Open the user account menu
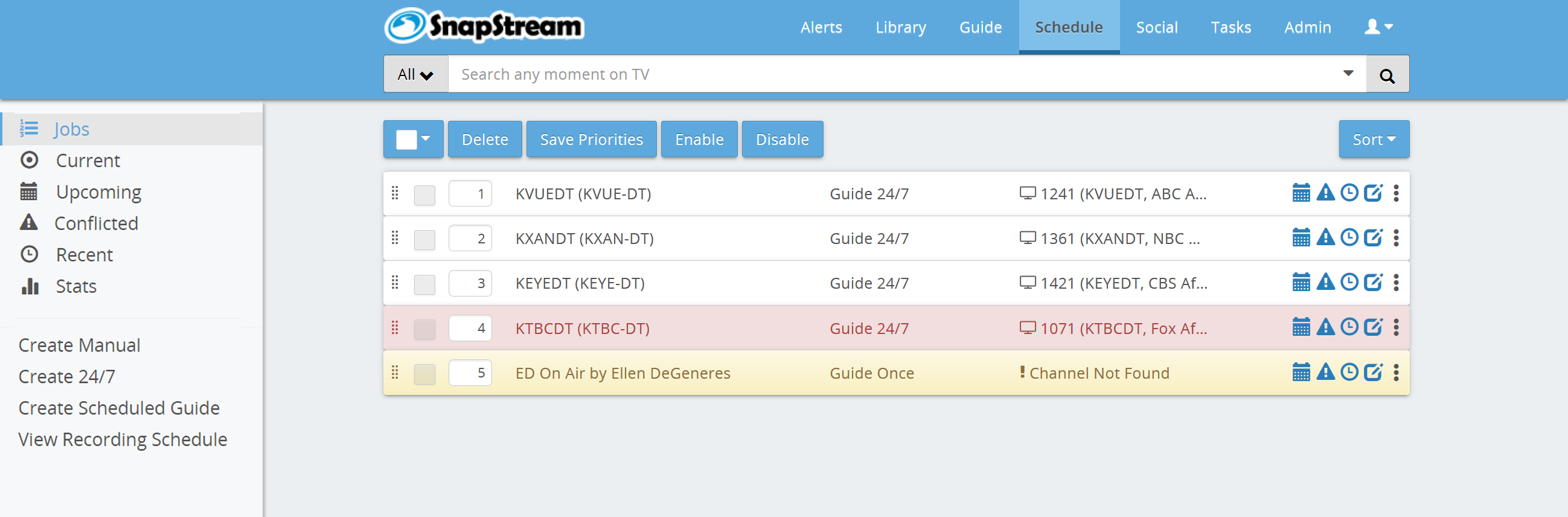 [1378, 27]
